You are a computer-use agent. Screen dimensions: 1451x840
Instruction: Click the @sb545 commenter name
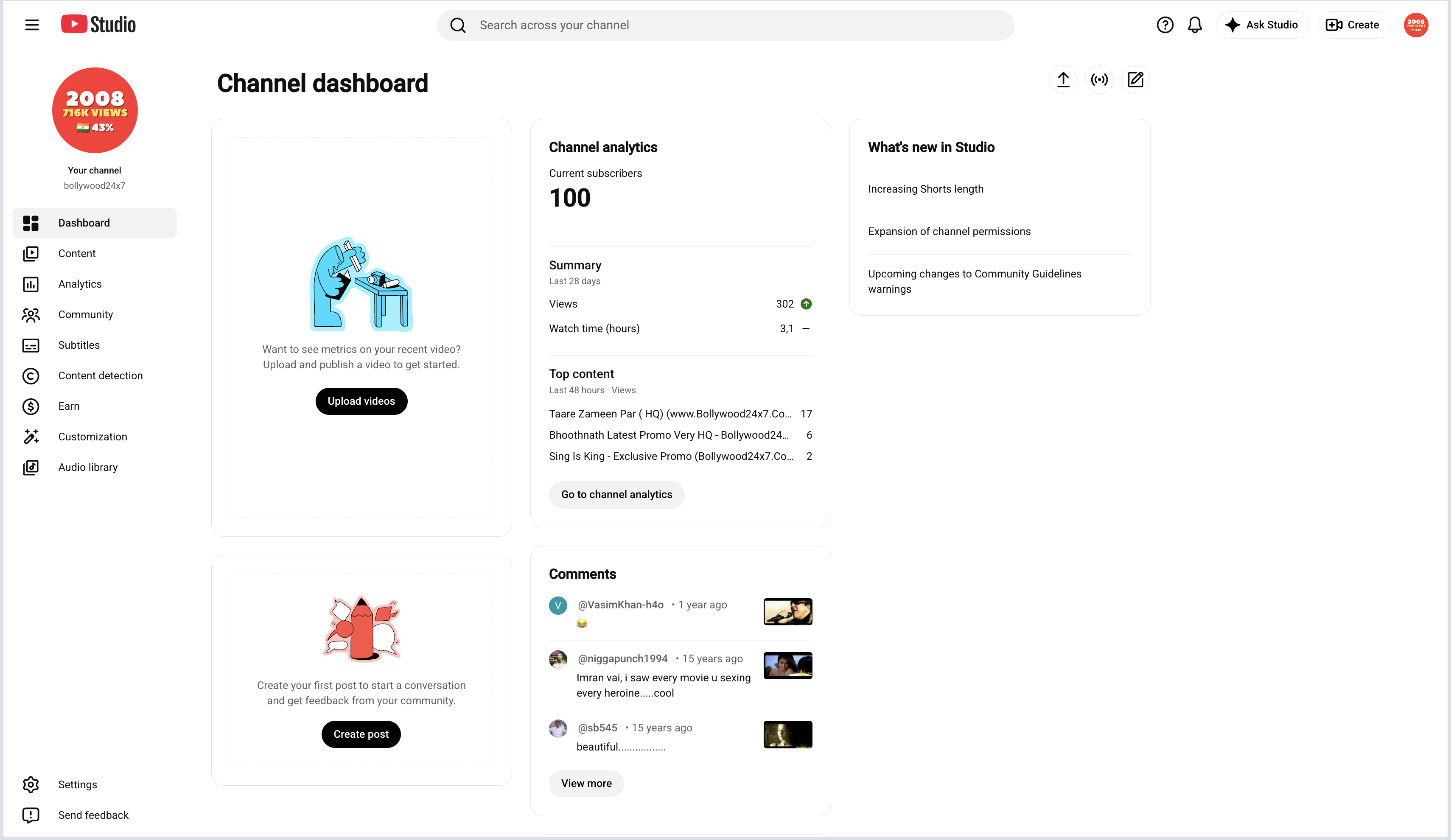coord(597,728)
